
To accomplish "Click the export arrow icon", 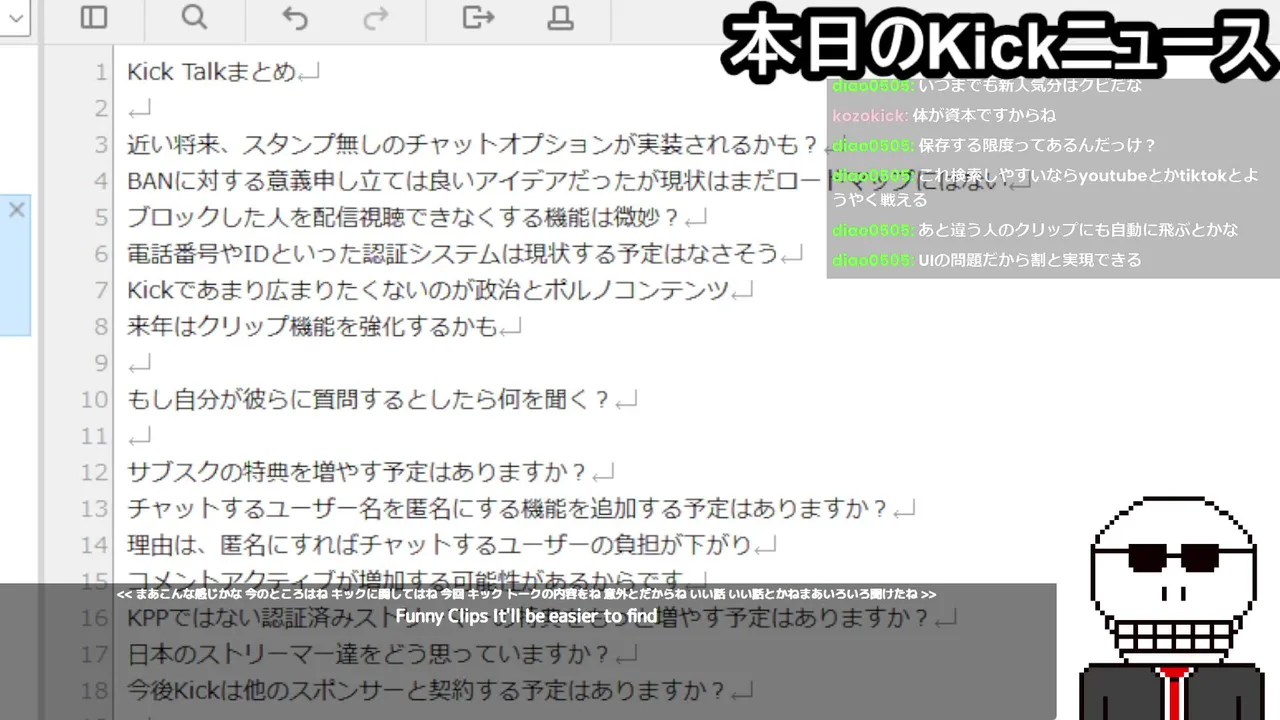I will tap(479, 17).
